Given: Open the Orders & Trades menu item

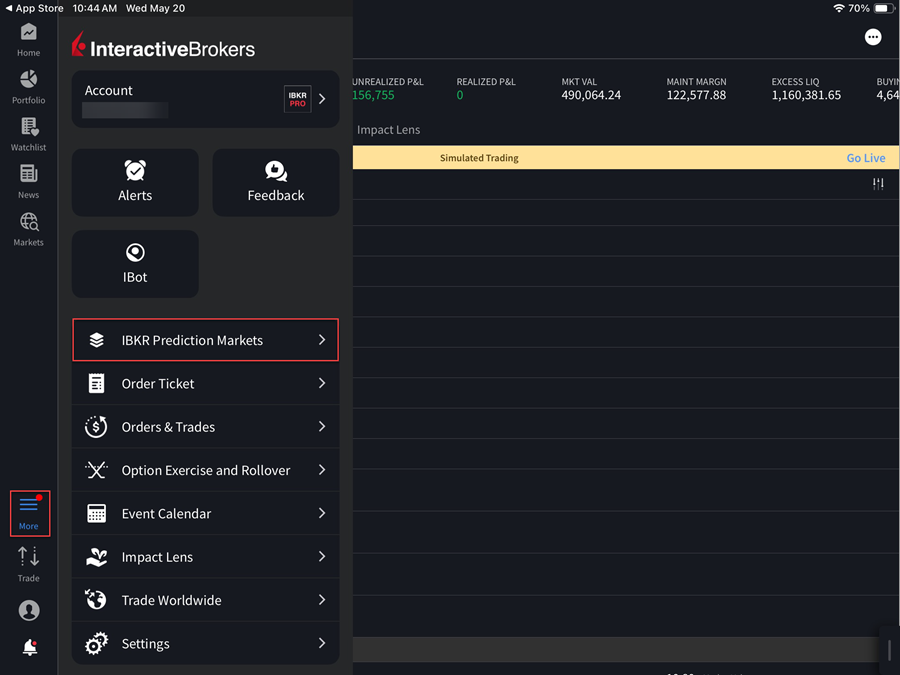Looking at the screenshot, I should tap(205, 426).
